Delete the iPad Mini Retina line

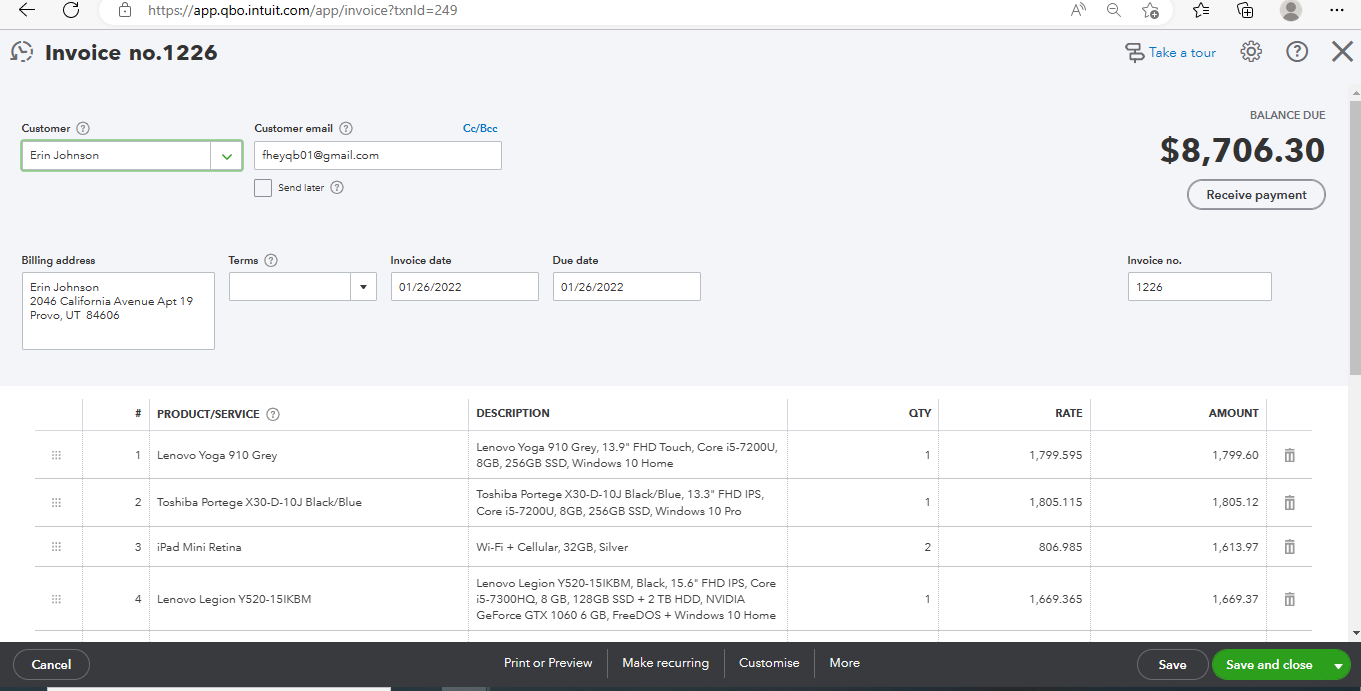1289,547
